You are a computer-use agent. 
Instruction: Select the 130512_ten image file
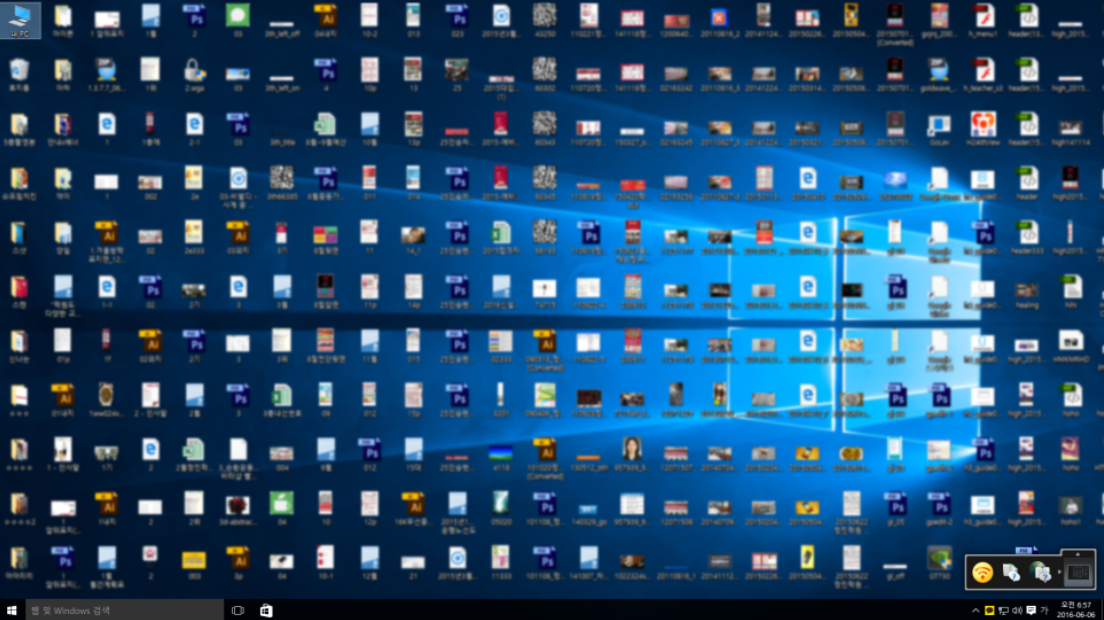[x=588, y=462]
